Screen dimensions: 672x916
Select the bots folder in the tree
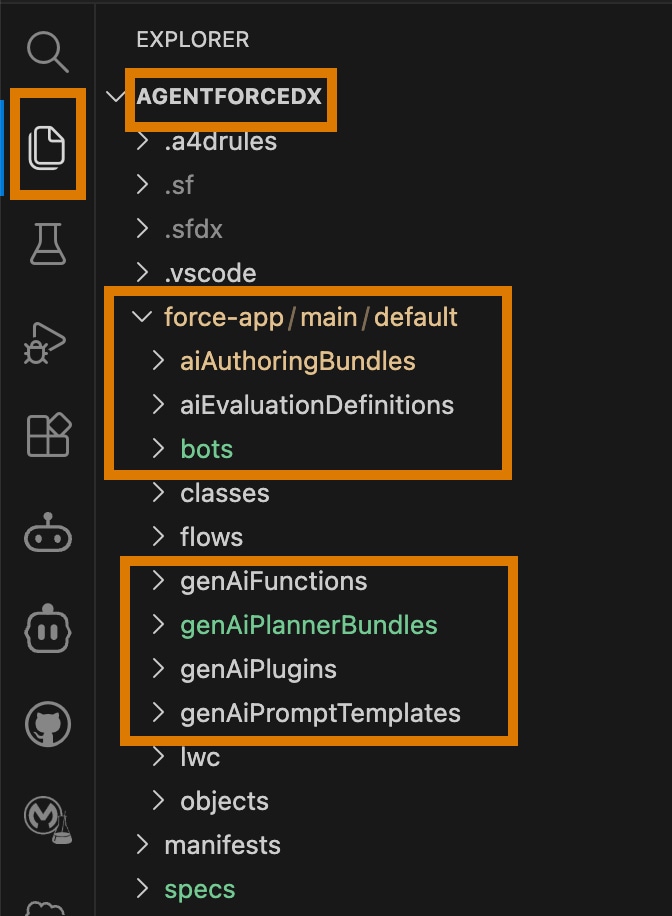(x=206, y=449)
